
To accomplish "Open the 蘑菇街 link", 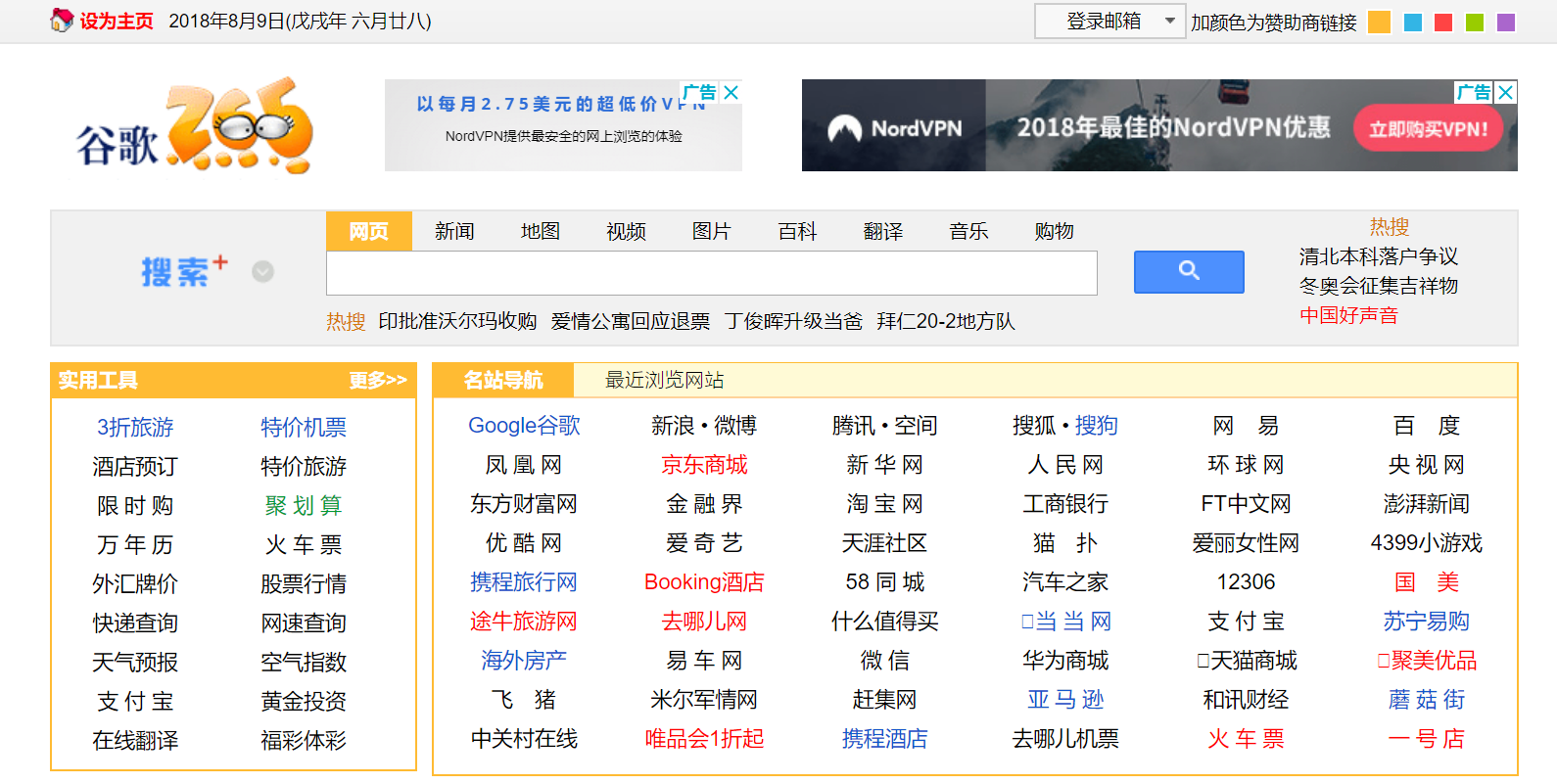I will [1427, 700].
